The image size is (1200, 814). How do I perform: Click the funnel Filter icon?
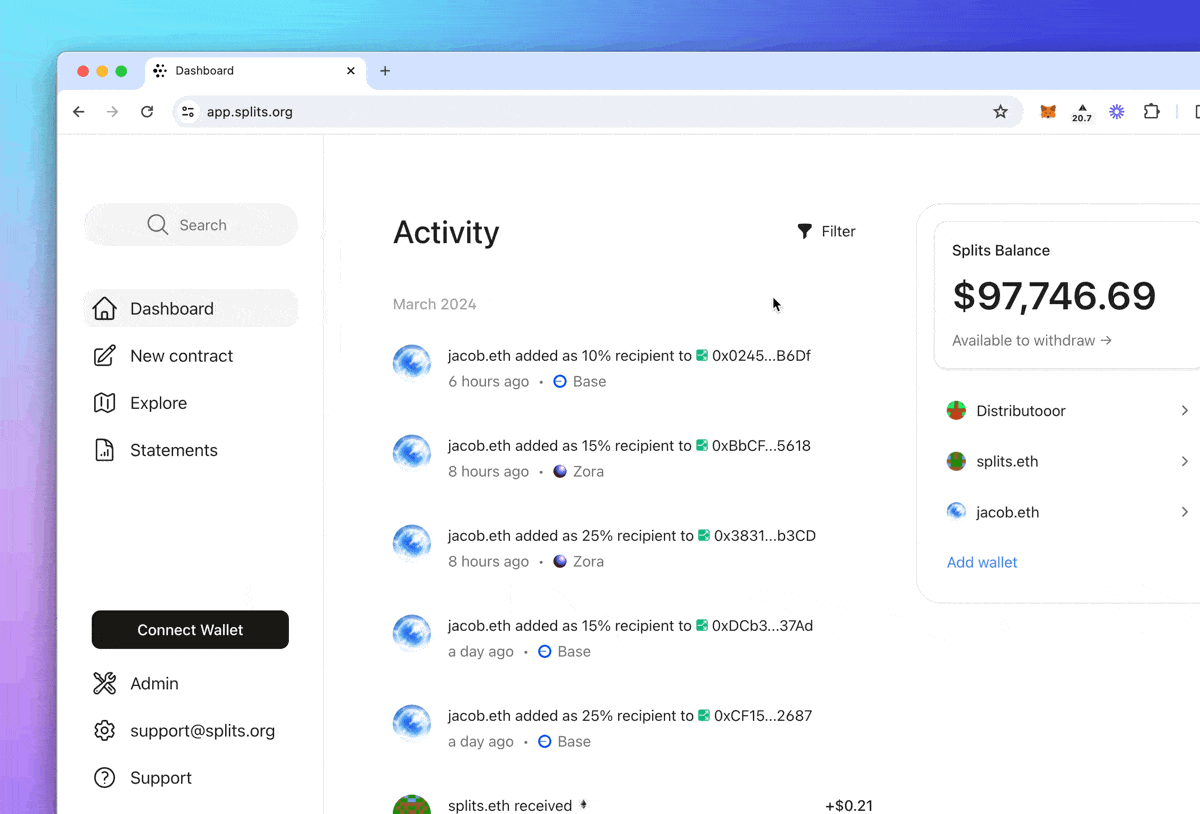coord(805,231)
